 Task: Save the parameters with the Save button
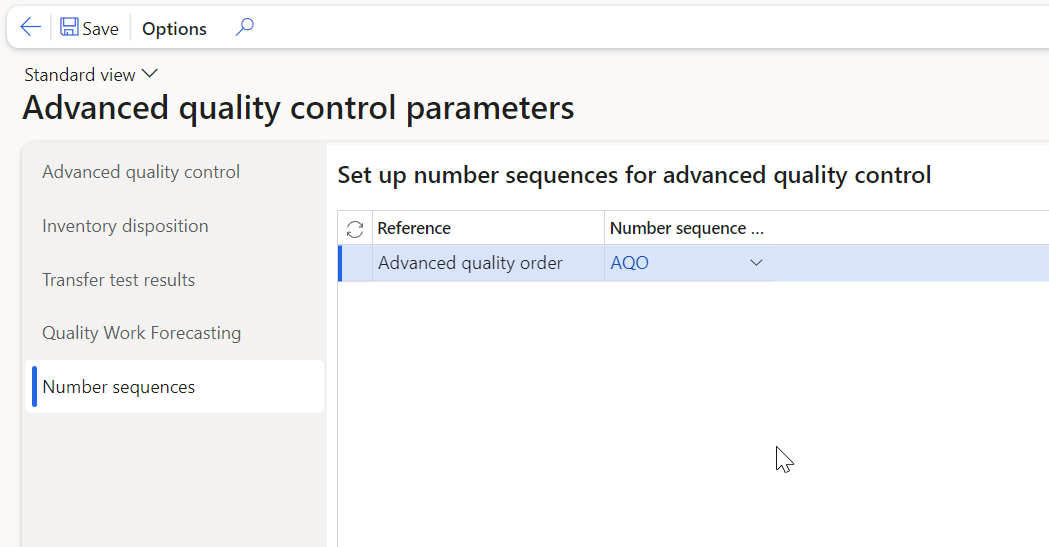click(x=89, y=28)
